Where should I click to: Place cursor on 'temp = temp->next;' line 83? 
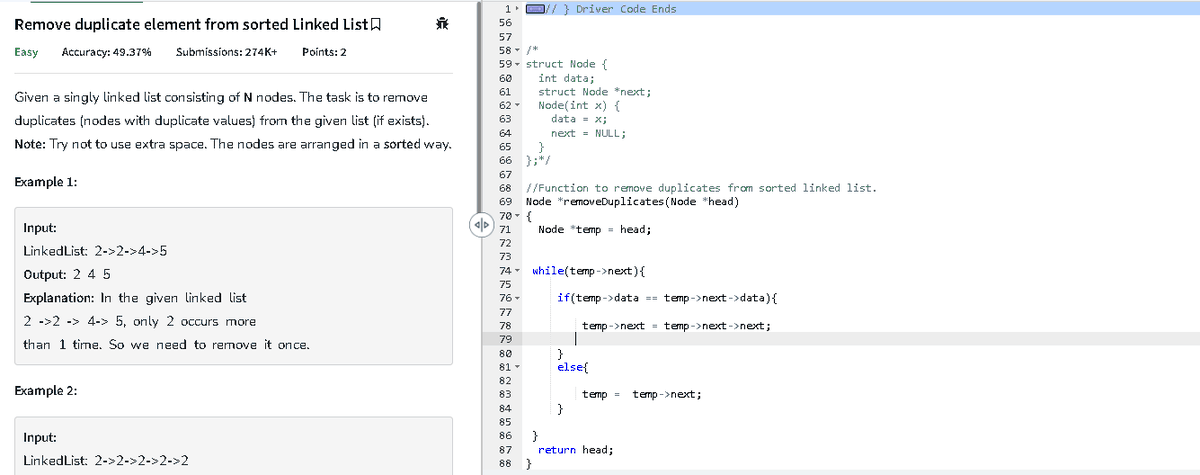point(641,395)
